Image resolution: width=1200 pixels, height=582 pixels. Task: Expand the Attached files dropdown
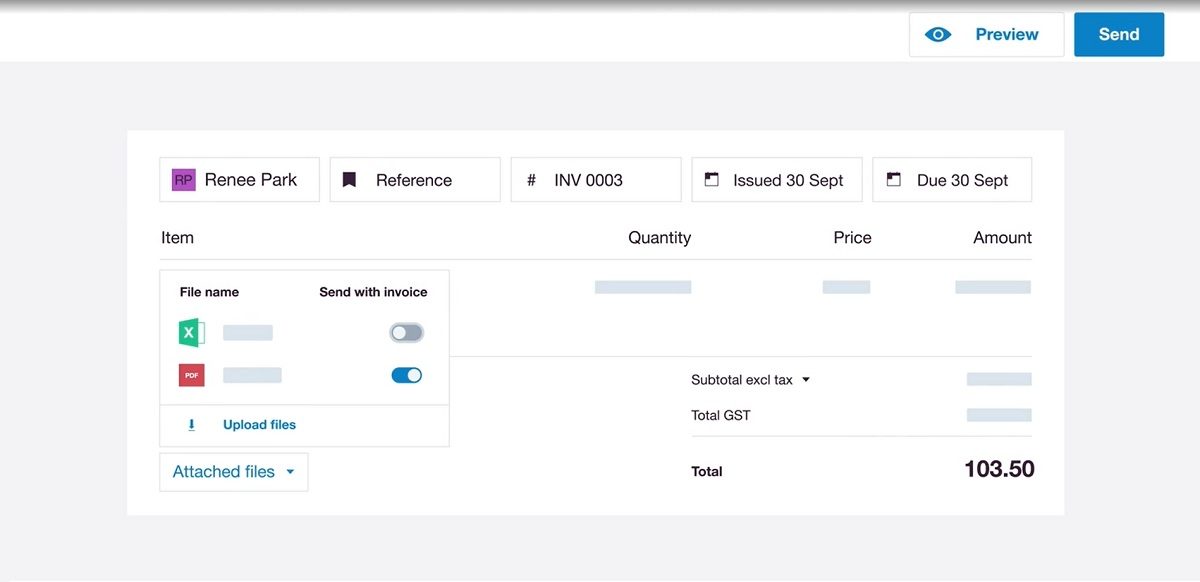pyautogui.click(x=233, y=471)
